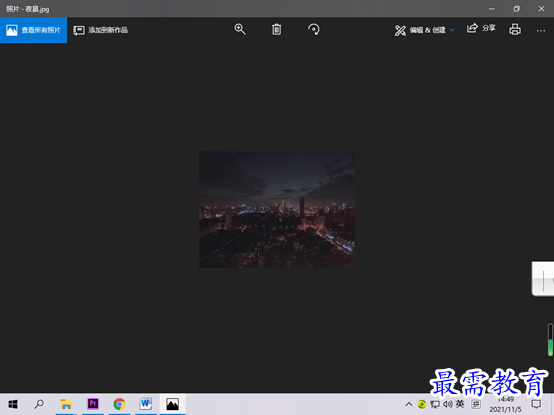The image size is (554, 415).
Task: Open taskbar search magnifier
Action: pyautogui.click(x=39, y=404)
